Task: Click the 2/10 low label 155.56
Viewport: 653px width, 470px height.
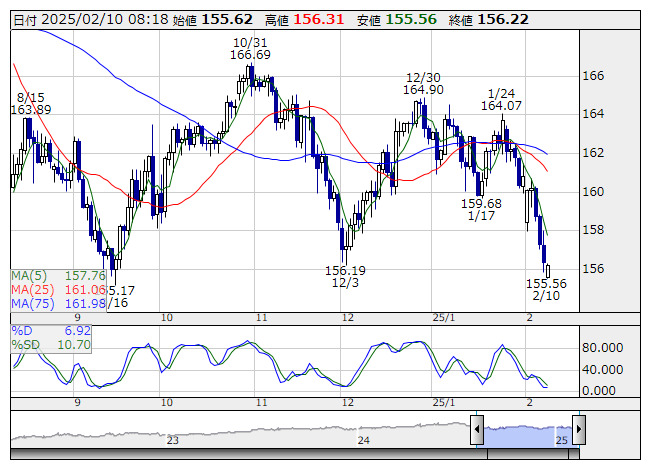Action: click(x=546, y=283)
